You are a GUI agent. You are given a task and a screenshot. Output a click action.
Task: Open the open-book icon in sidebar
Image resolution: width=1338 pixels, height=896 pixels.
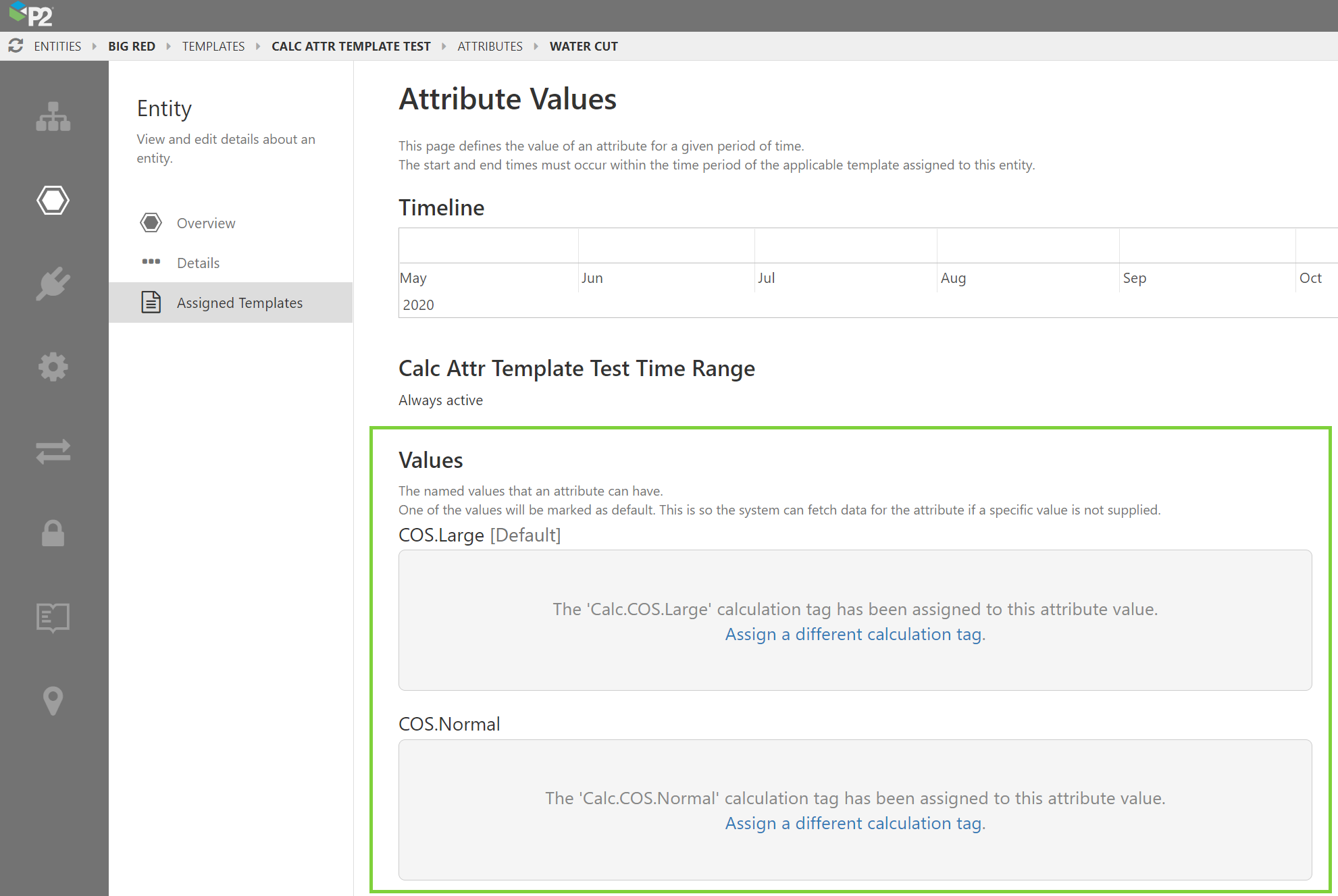(53, 617)
